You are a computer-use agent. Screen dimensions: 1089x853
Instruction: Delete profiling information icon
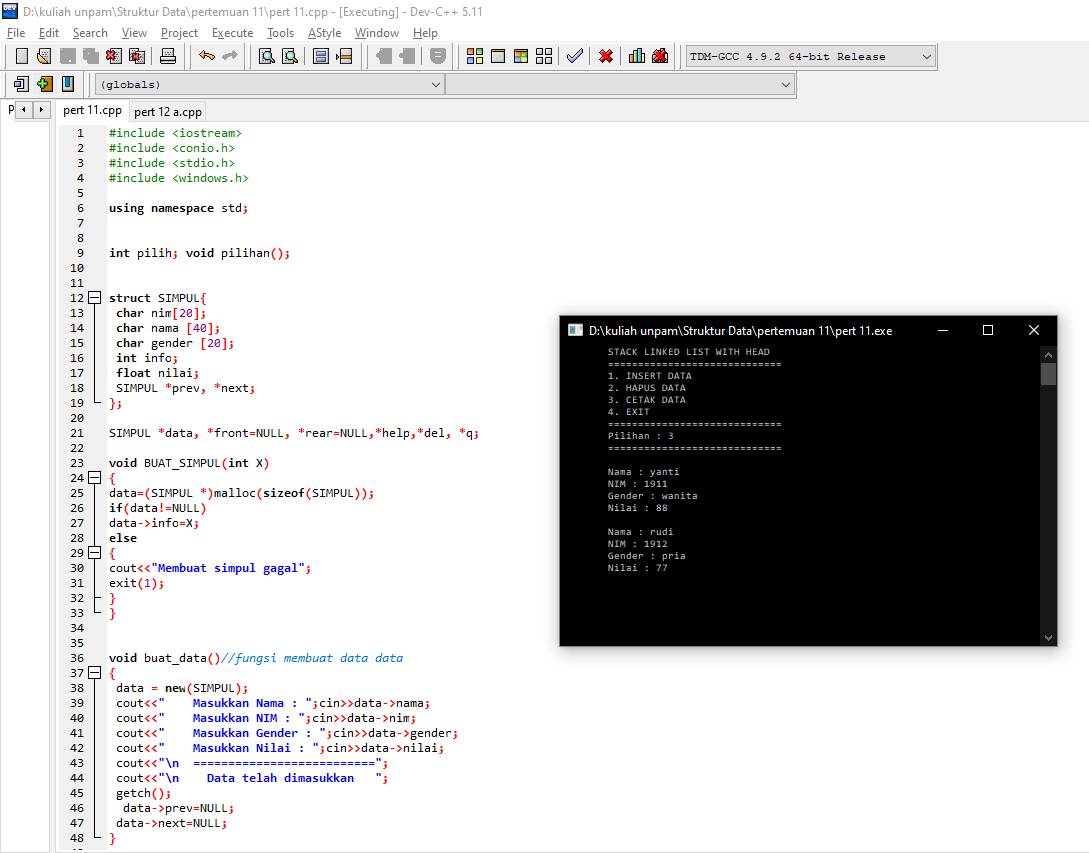click(660, 56)
